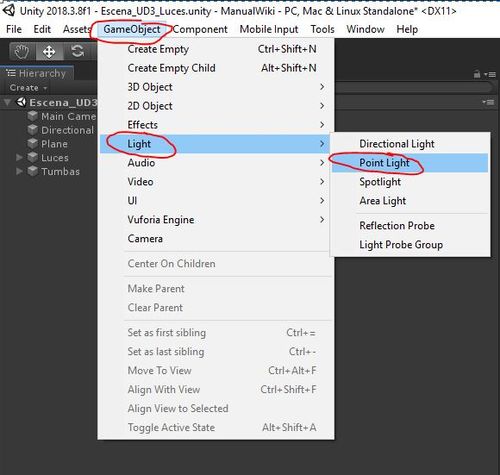Viewport: 500px width, 475px height.
Task: Choose Reflection Probe in submenu
Action: click(410, 226)
